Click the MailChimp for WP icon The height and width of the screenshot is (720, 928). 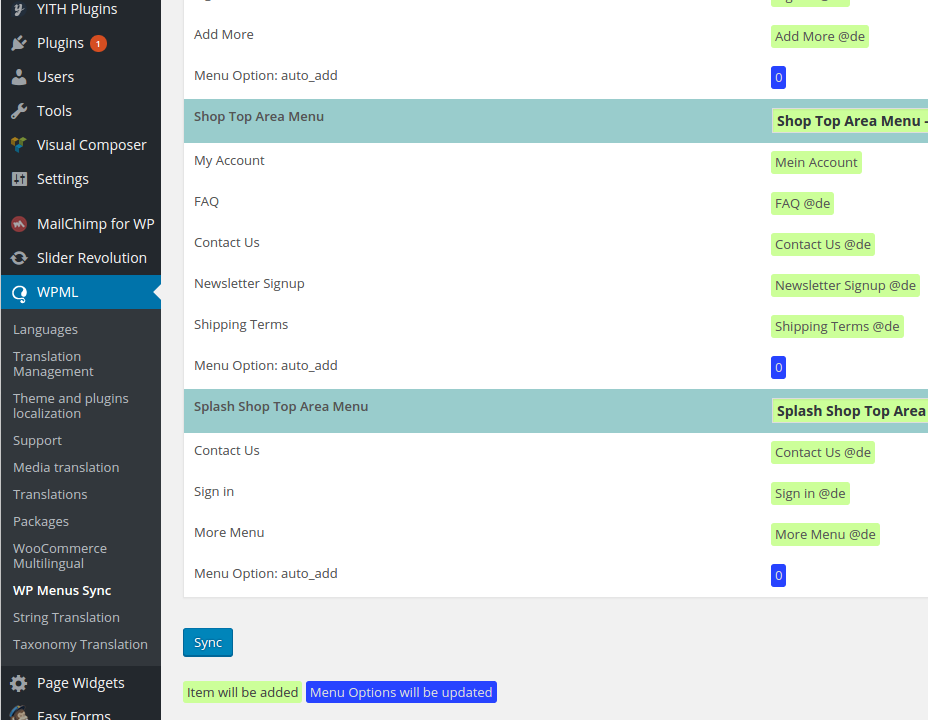19,224
